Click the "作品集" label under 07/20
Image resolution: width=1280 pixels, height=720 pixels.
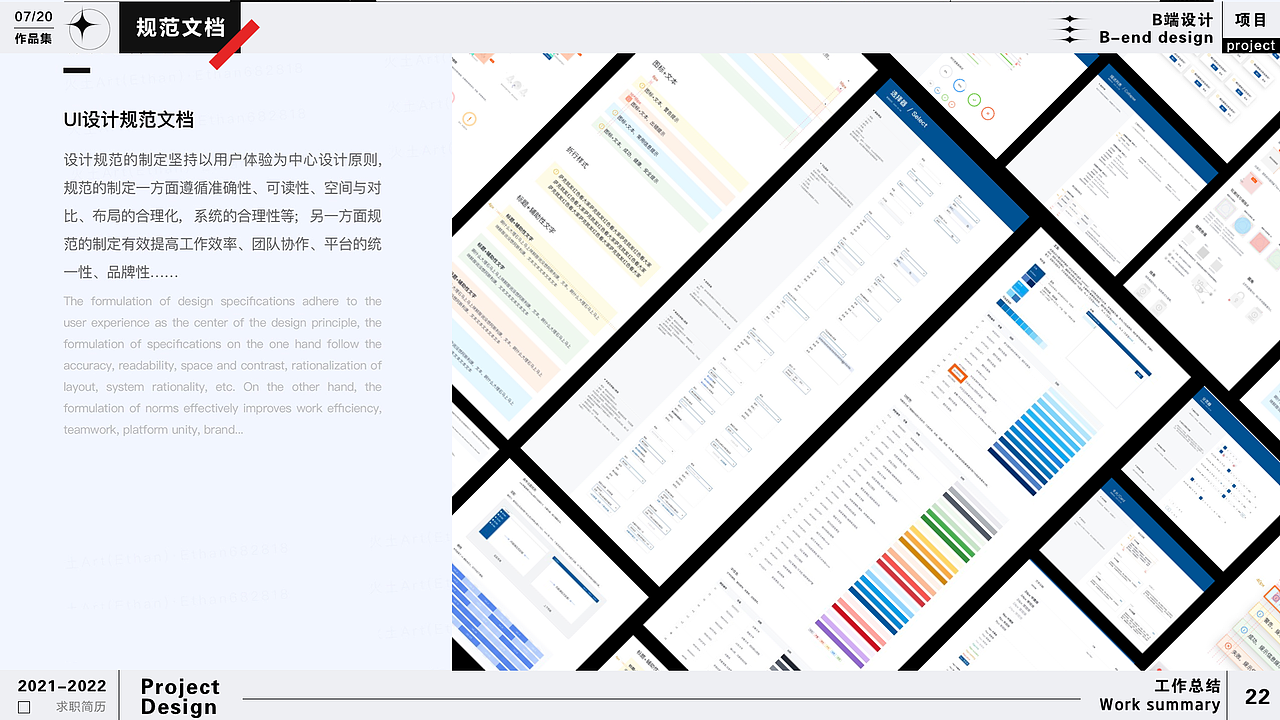[33, 39]
